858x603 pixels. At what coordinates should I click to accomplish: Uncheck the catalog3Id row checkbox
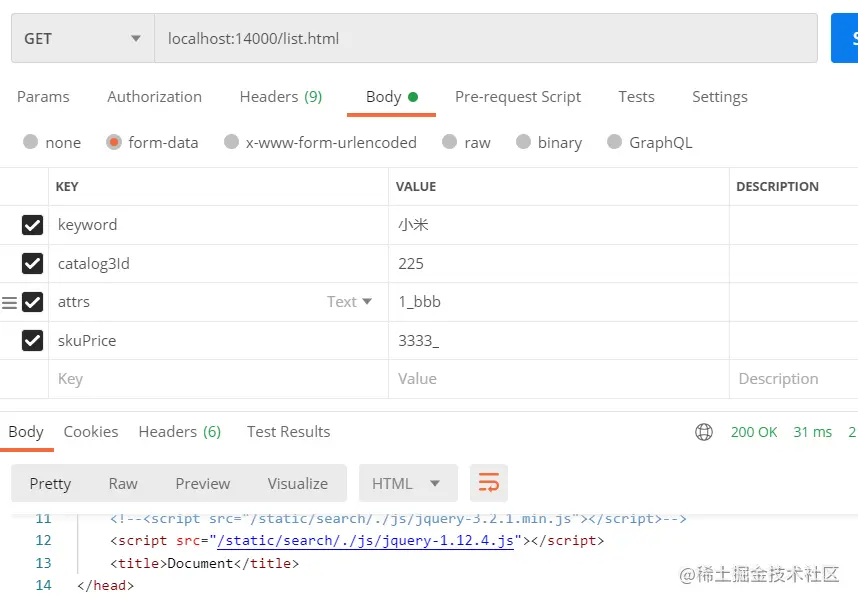(32, 264)
